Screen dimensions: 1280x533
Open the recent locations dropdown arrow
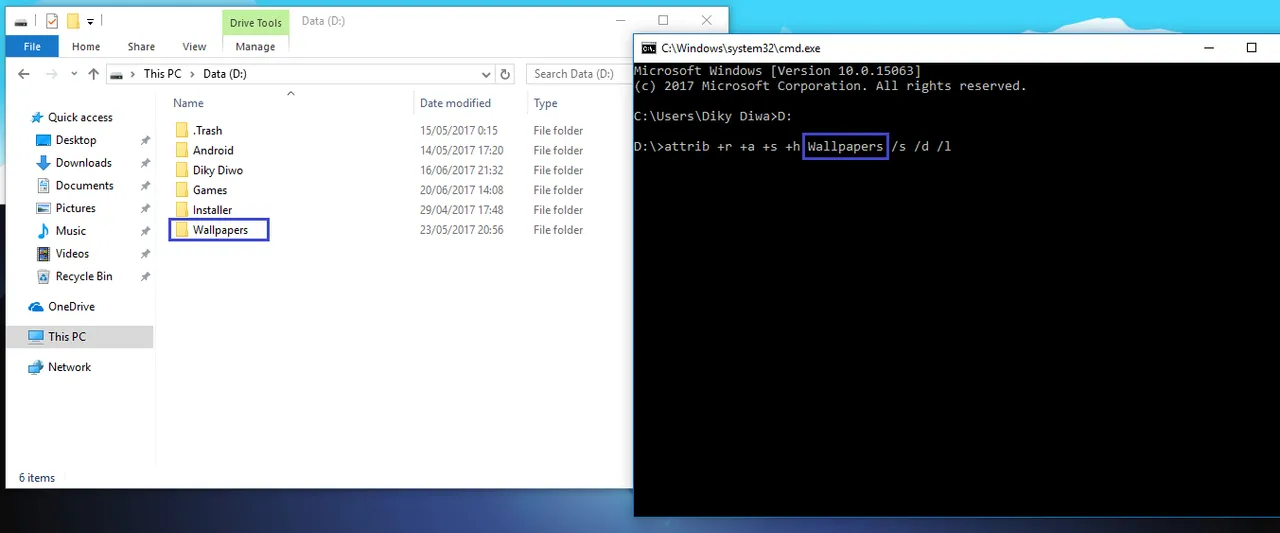(x=74, y=74)
